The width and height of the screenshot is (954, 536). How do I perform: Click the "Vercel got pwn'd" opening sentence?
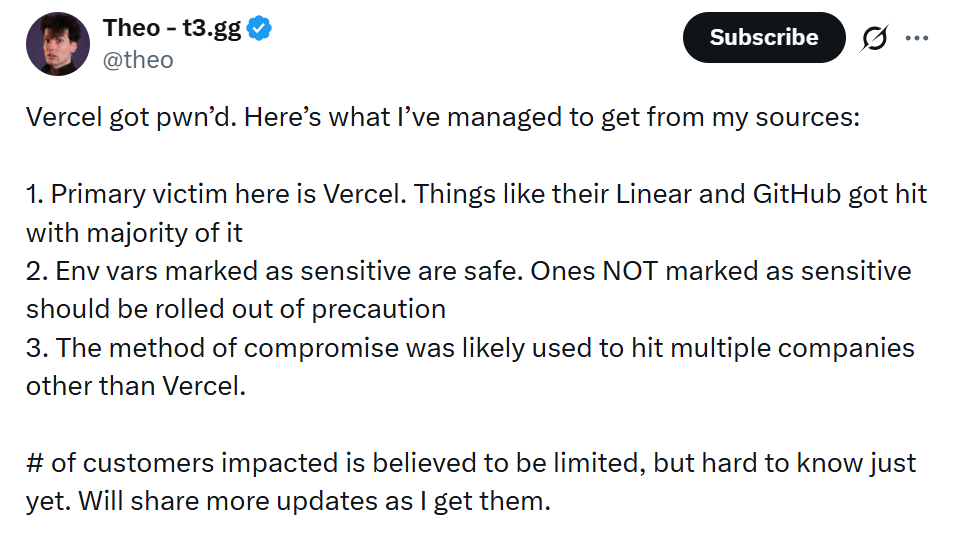(x=129, y=118)
